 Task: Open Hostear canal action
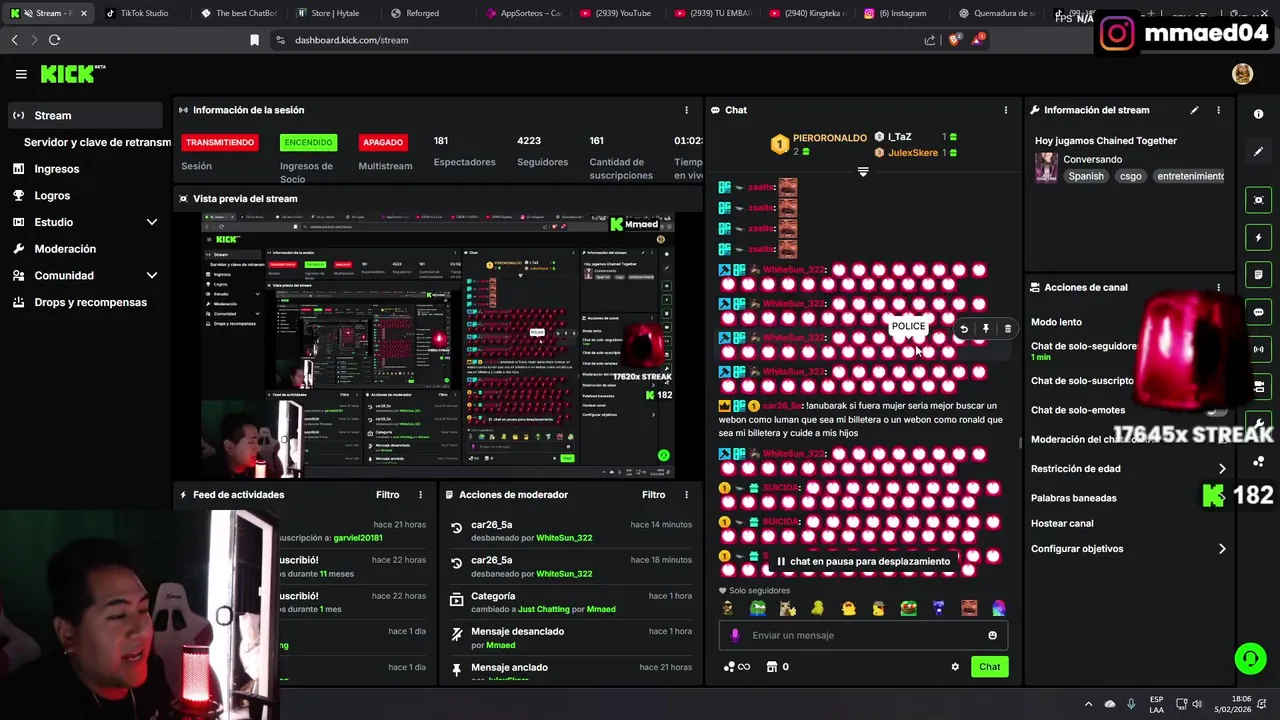(x=1062, y=523)
